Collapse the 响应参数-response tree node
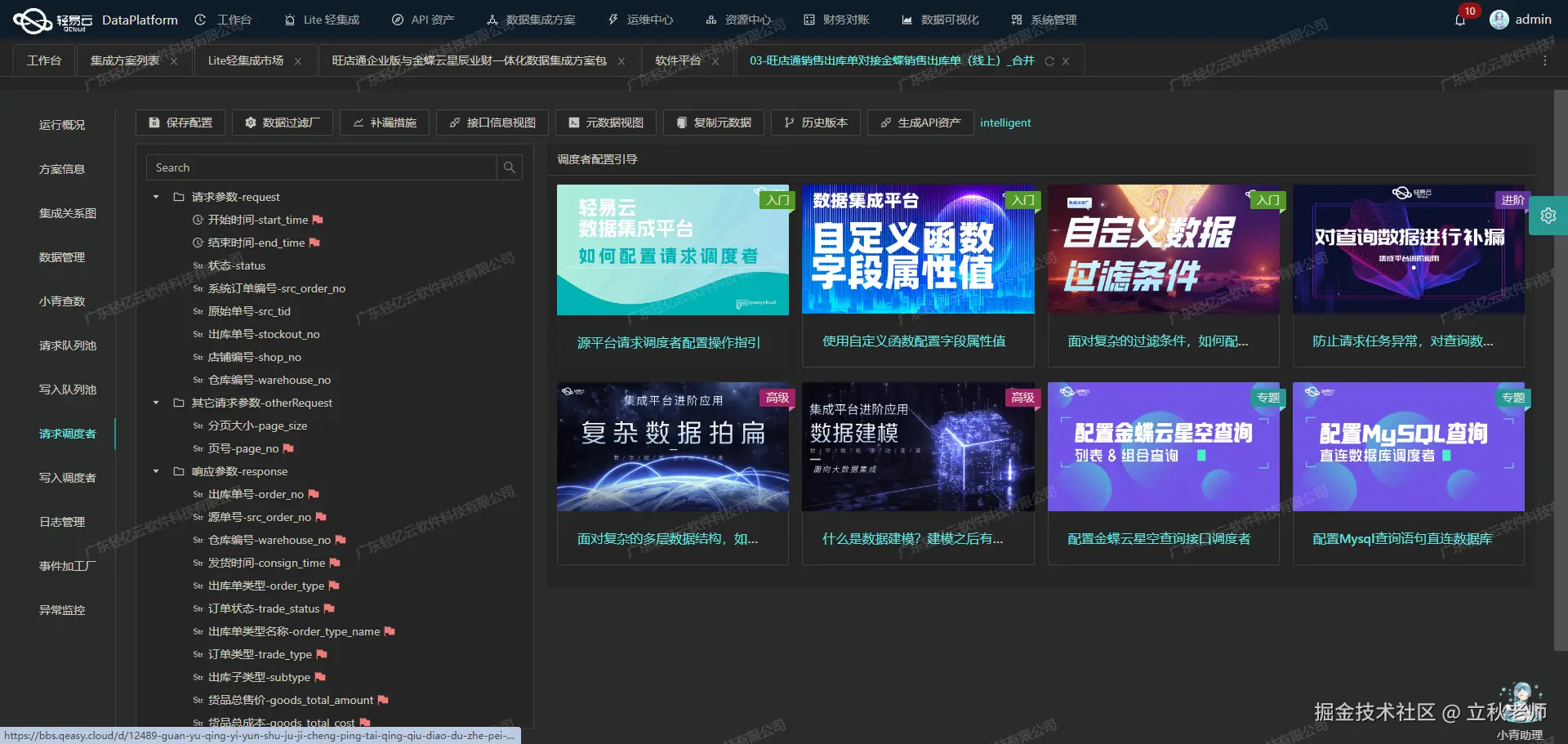Screen dimensions: 1568x744 (x=155, y=471)
